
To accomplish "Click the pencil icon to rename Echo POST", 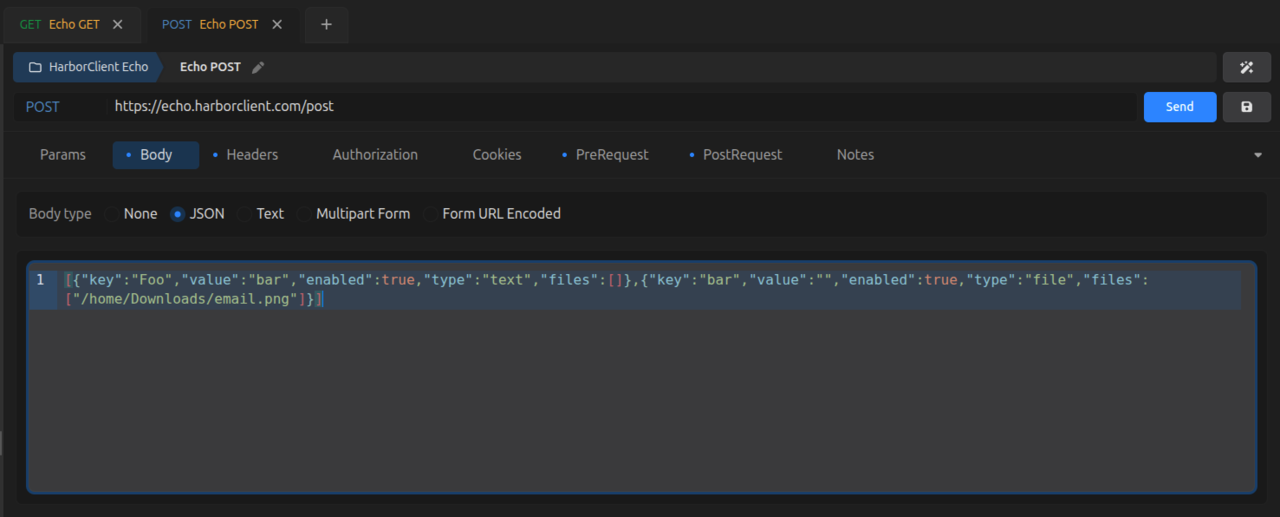I will tap(258, 67).
